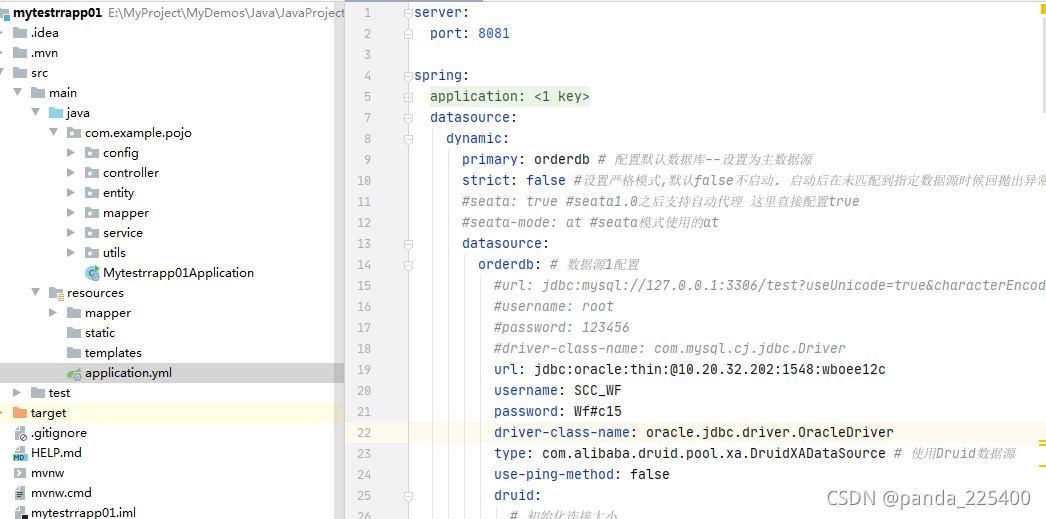Click the orange target folder icon

pos(19,413)
